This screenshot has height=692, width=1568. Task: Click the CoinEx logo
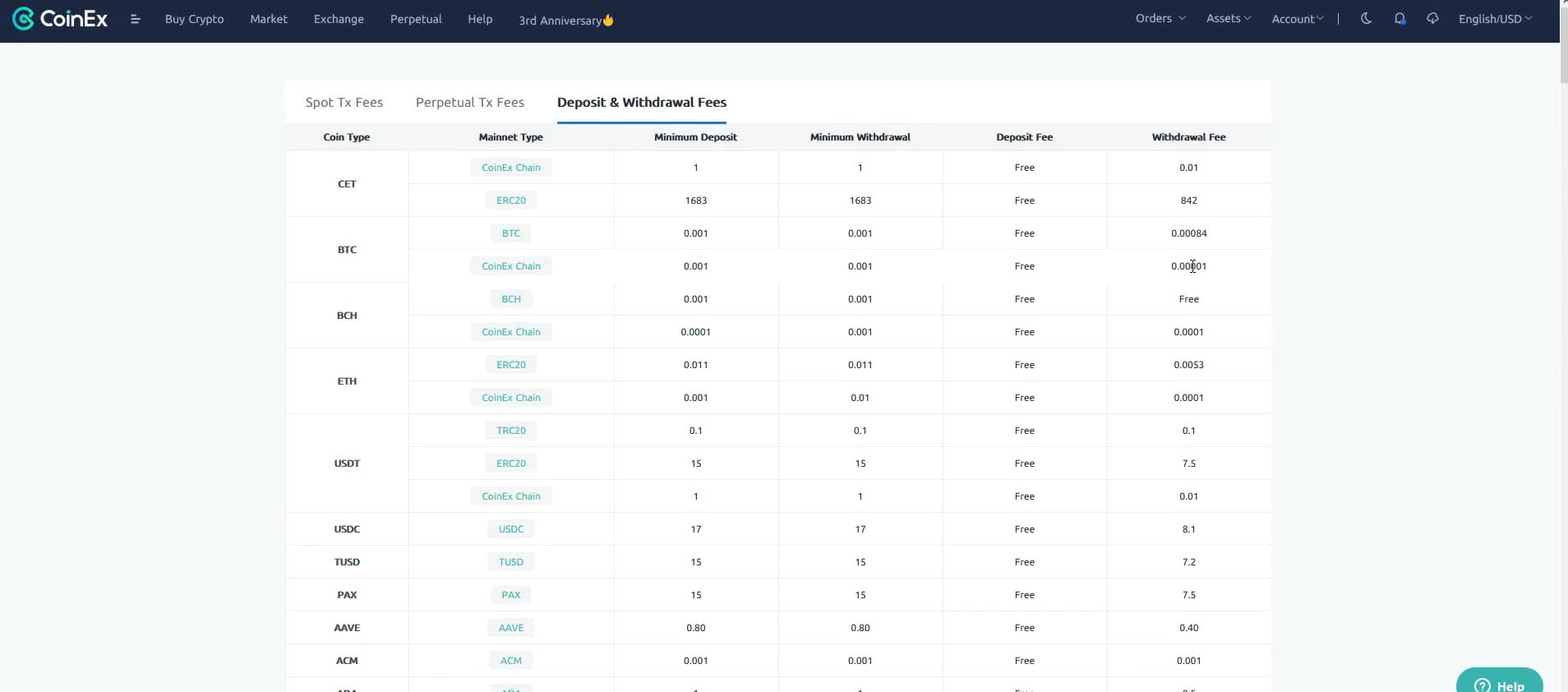coord(60,19)
